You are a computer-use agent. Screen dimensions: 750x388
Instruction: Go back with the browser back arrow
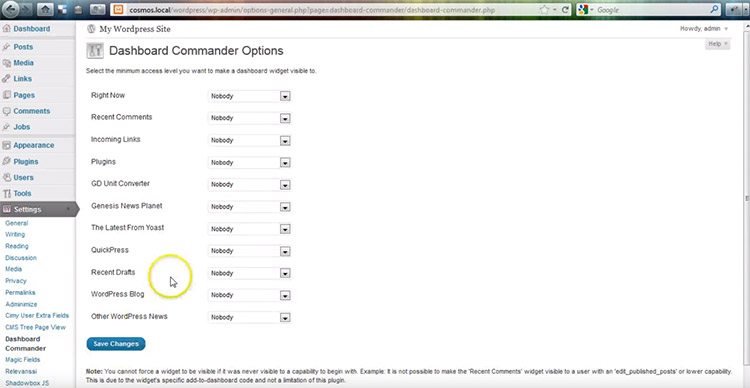point(12,9)
